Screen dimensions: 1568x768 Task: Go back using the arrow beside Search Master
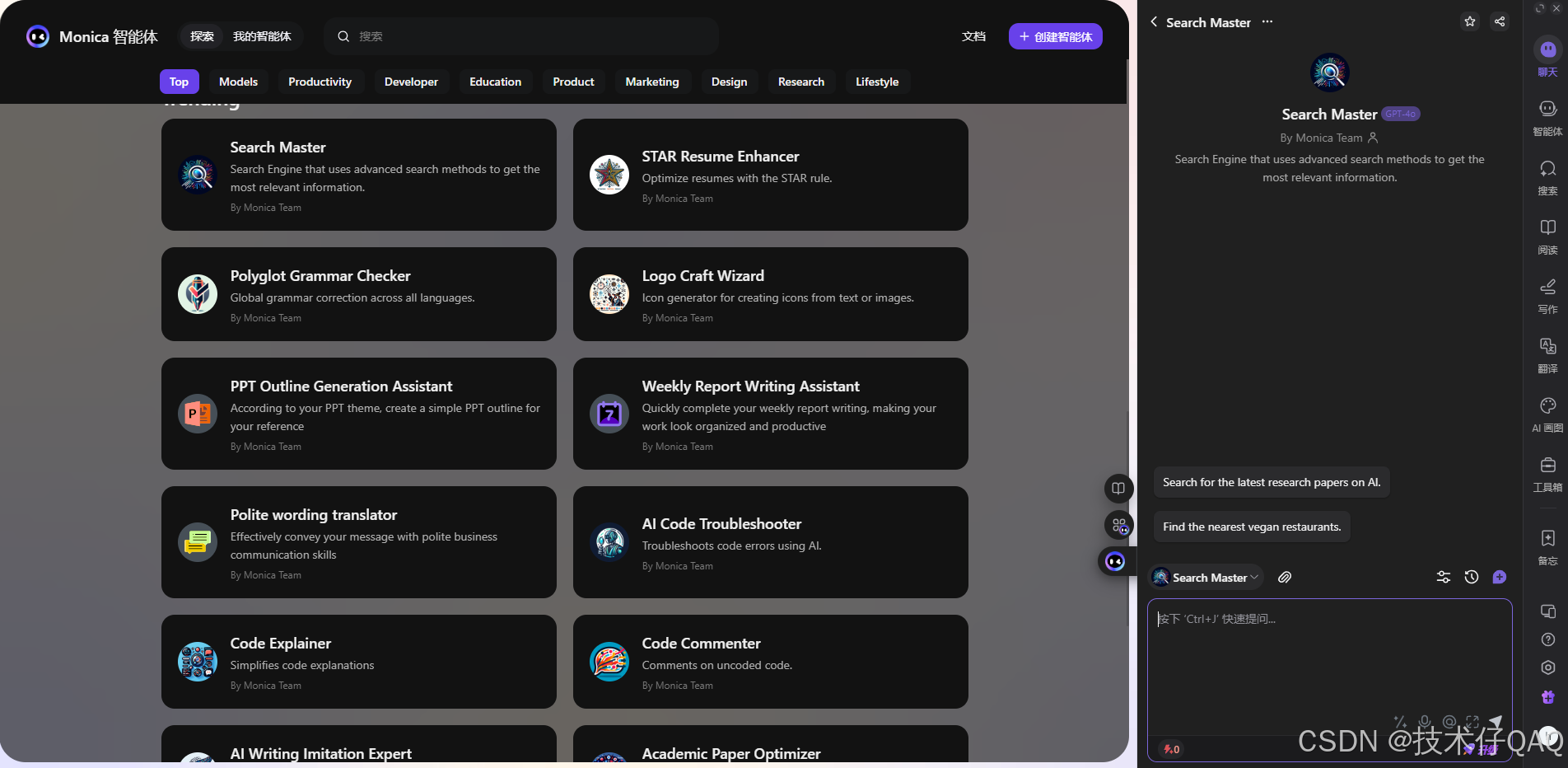click(1154, 22)
